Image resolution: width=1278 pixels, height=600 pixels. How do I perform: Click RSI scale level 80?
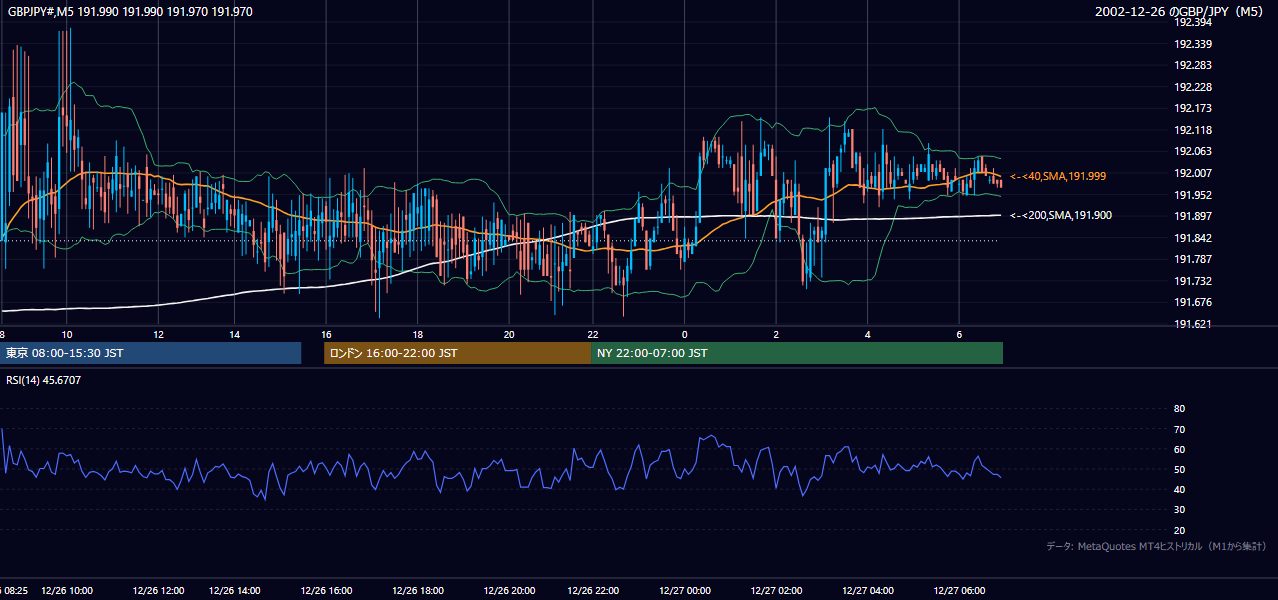(x=1179, y=409)
